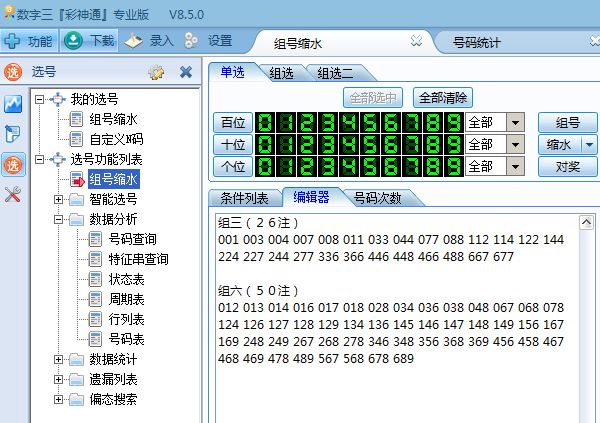
Task: Open the 缩水 button dropdown arrow
Action: (589, 145)
